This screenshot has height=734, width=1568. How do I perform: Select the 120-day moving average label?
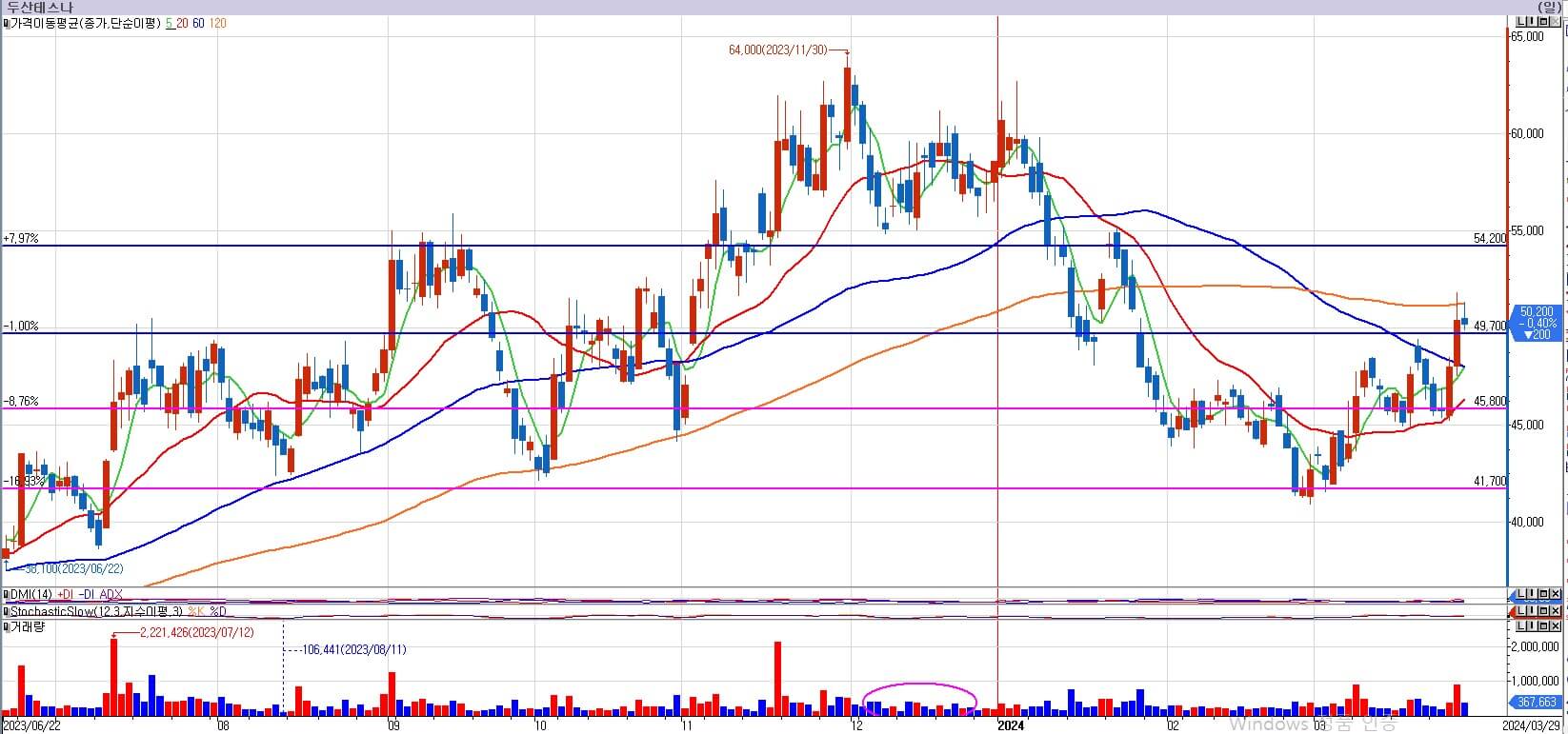[x=217, y=23]
